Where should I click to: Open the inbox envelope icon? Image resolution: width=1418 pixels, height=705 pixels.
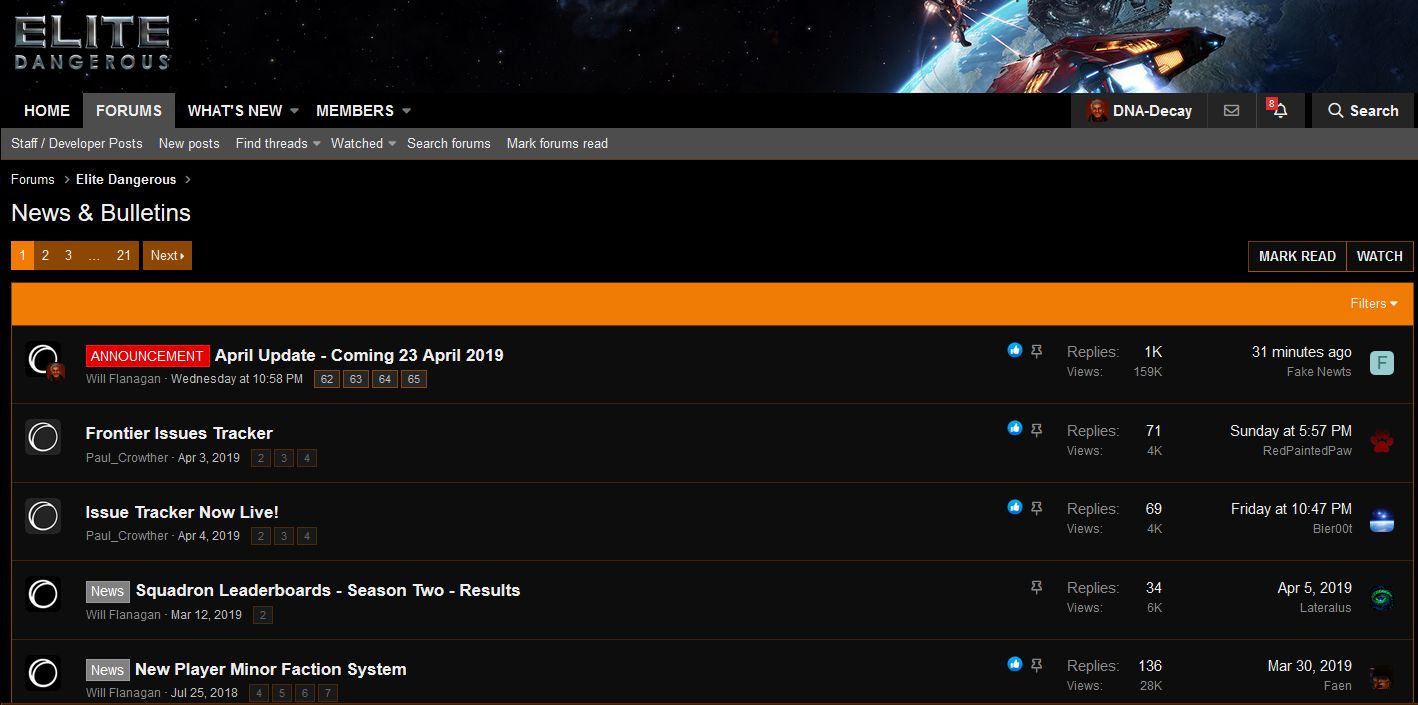point(1231,111)
